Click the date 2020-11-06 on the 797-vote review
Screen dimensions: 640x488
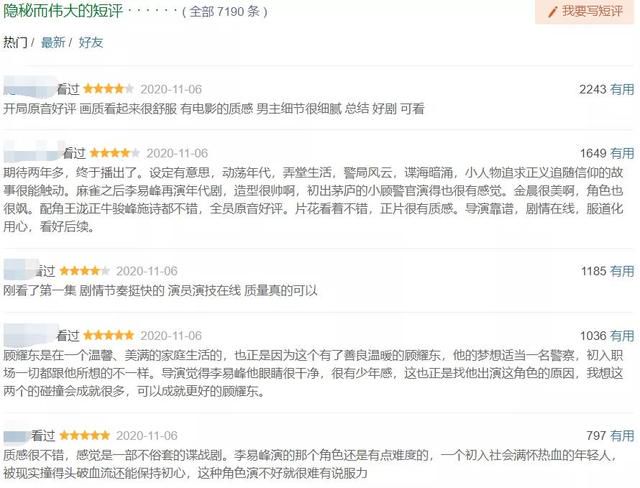[147, 436]
